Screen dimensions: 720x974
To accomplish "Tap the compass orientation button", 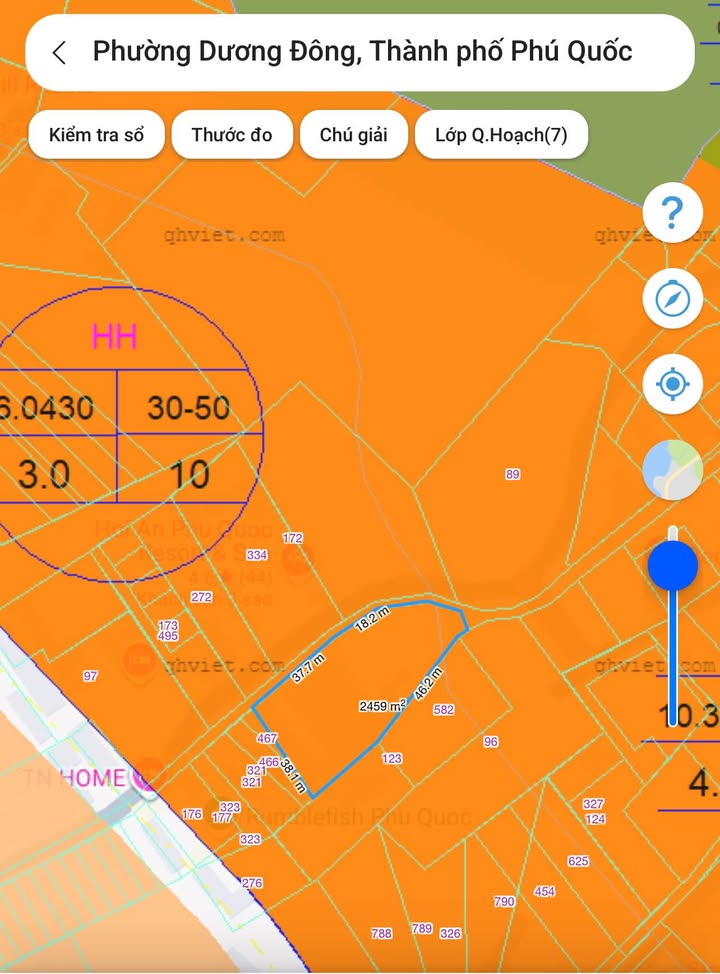I will coord(672,298).
